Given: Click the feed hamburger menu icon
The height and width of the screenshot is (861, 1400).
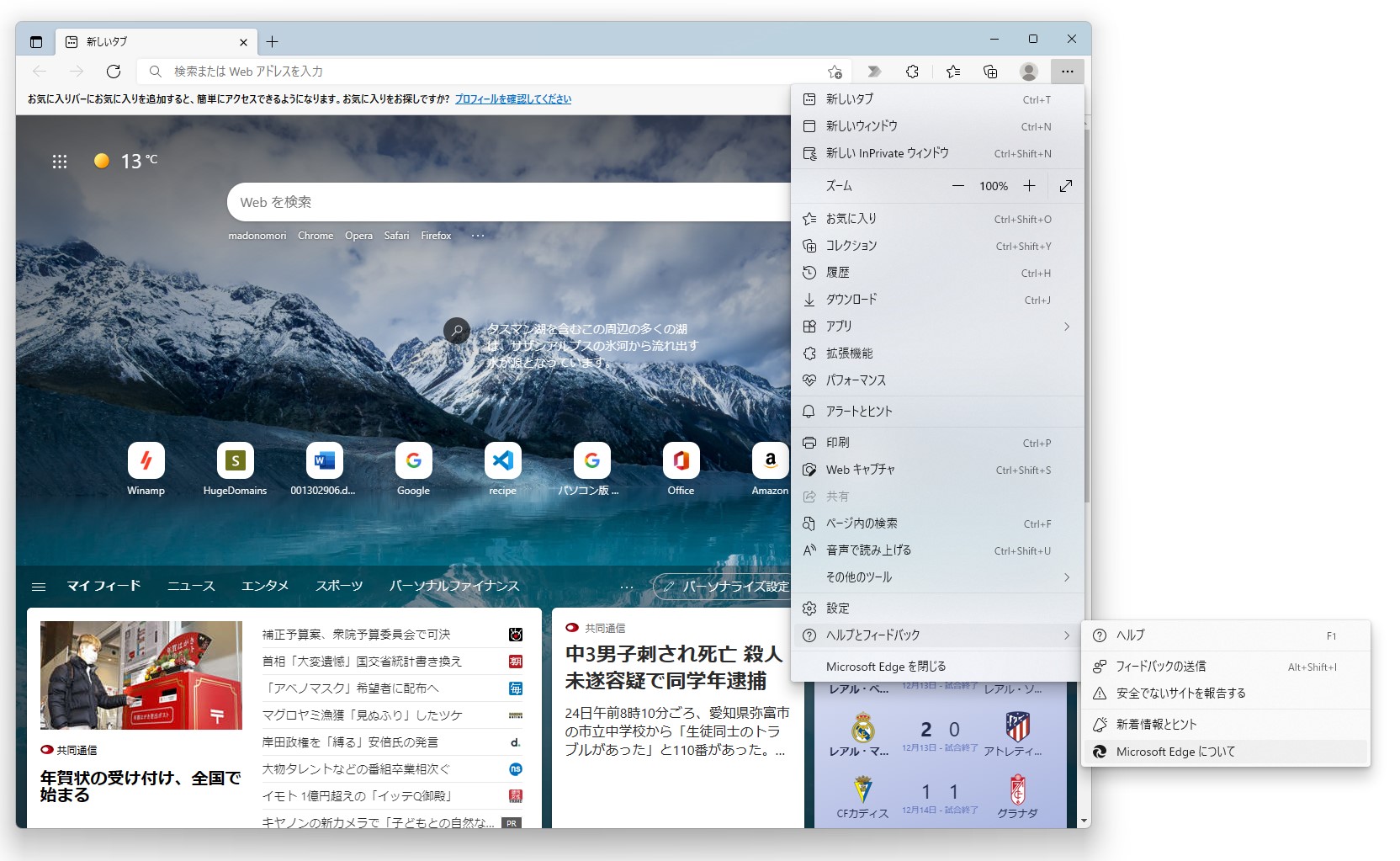Looking at the screenshot, I should [x=38, y=586].
